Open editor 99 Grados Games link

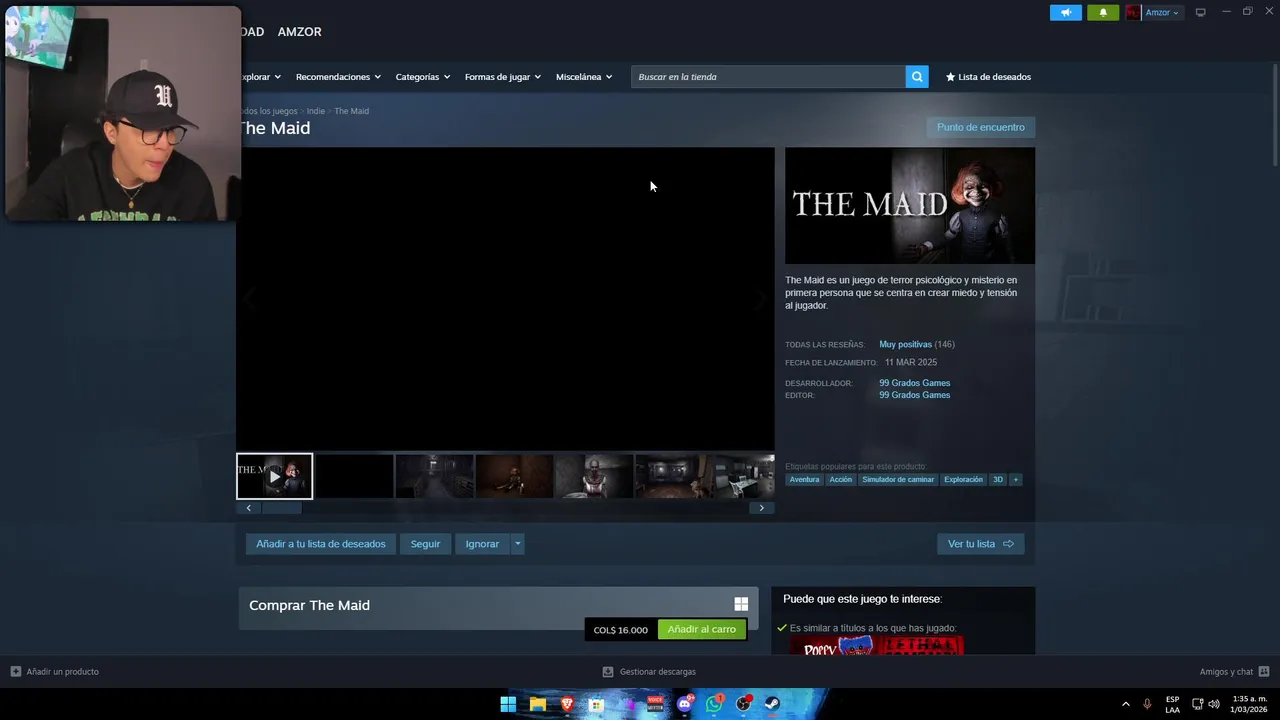coord(914,395)
